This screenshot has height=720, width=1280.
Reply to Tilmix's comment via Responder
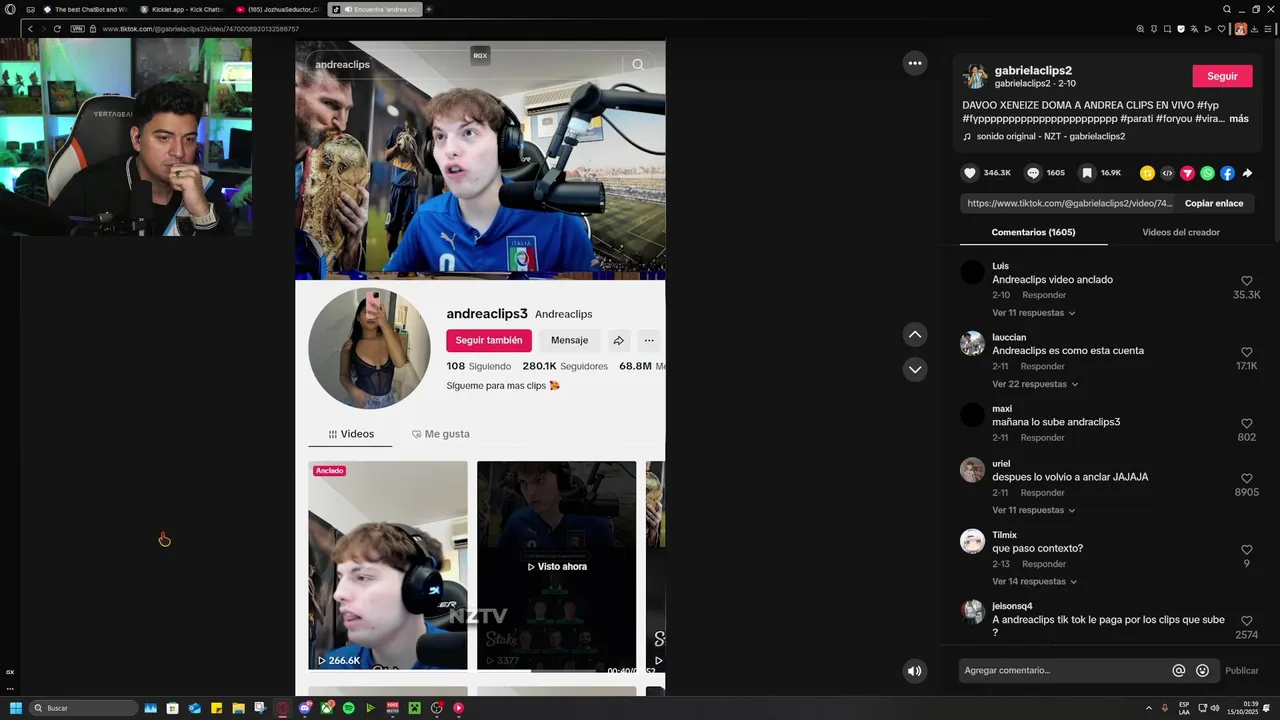pos(1044,564)
